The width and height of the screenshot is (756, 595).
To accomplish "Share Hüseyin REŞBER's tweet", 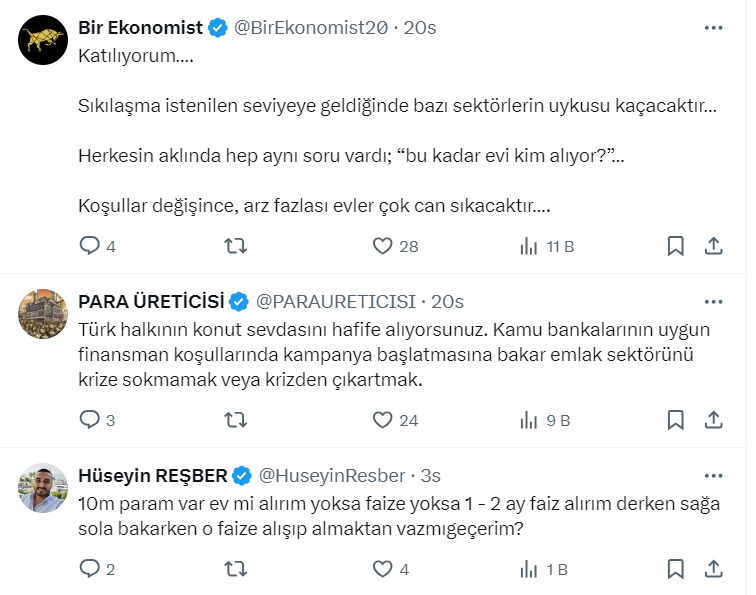I will pyautogui.click(x=714, y=569).
